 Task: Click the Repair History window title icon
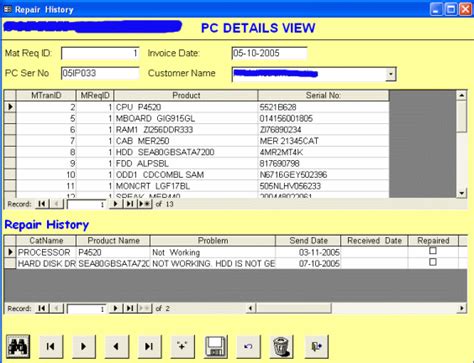click(x=7, y=9)
